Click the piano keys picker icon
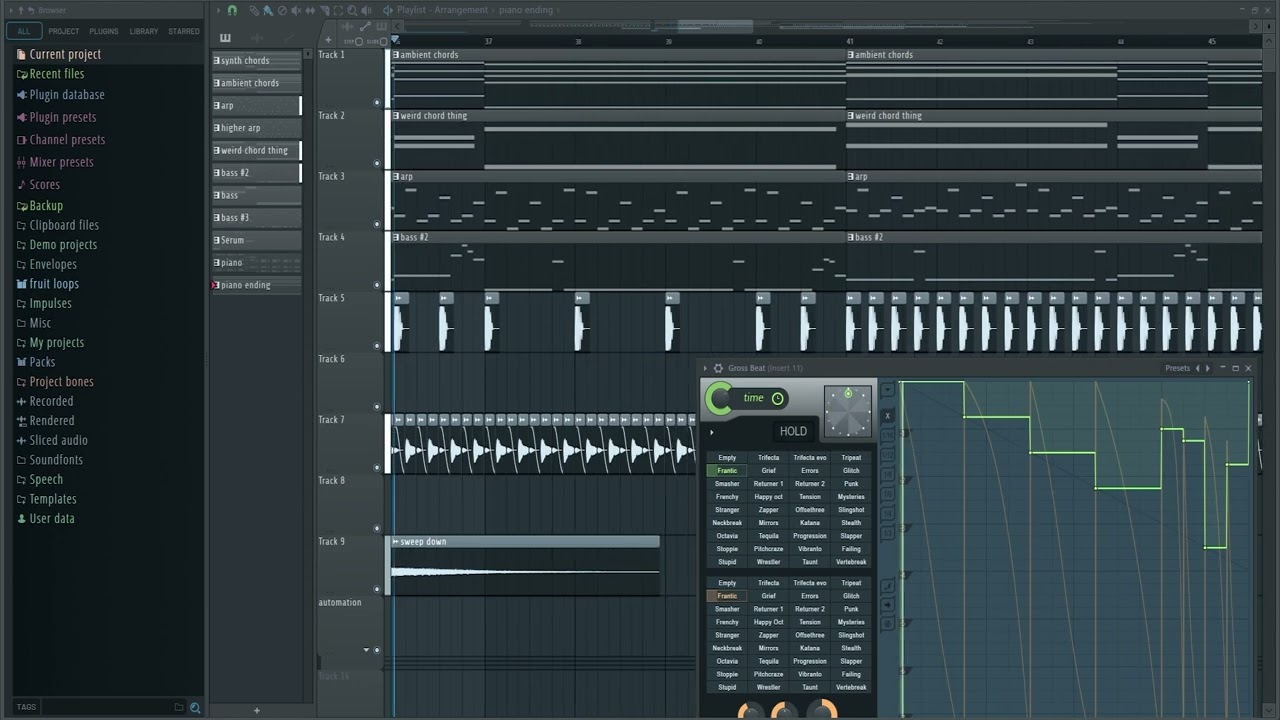Viewport: 1280px width, 720px height. (x=225, y=38)
